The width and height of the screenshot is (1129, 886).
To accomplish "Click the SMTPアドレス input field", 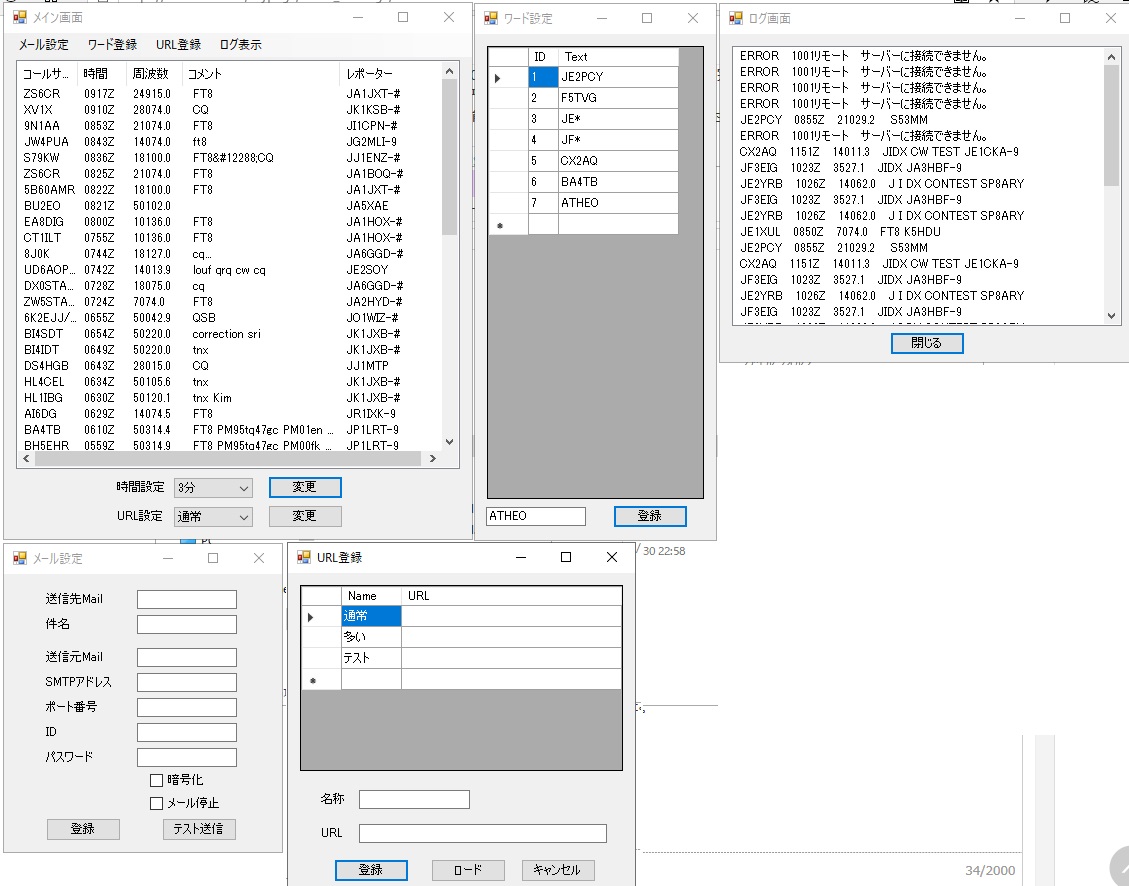I will 187,683.
